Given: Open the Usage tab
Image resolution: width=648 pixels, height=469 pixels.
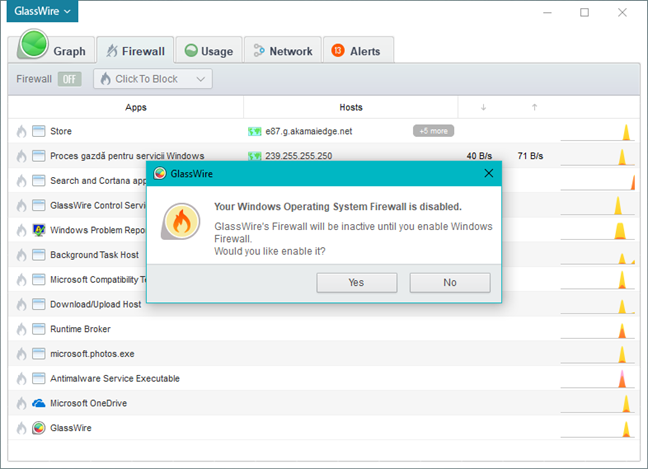Looking at the screenshot, I should [209, 50].
